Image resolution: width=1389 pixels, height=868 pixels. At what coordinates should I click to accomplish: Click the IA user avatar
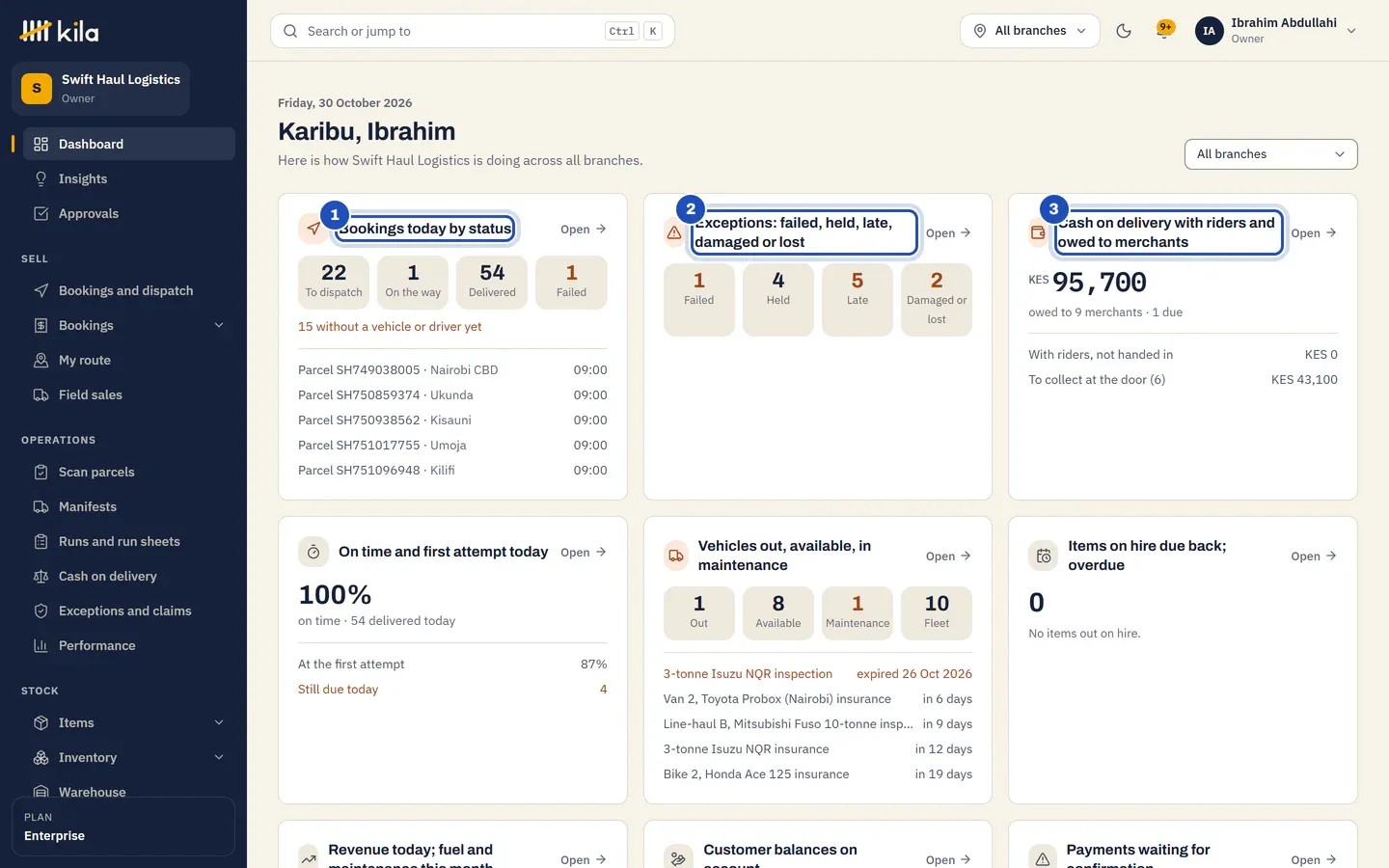[1209, 31]
